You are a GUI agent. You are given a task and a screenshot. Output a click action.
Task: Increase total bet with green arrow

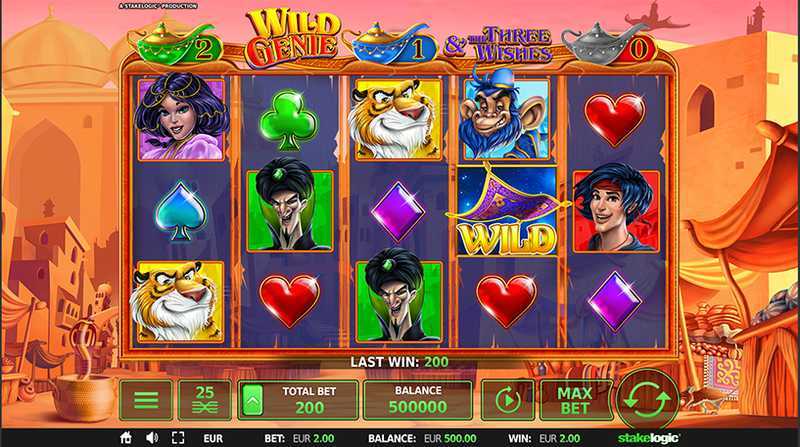click(253, 400)
